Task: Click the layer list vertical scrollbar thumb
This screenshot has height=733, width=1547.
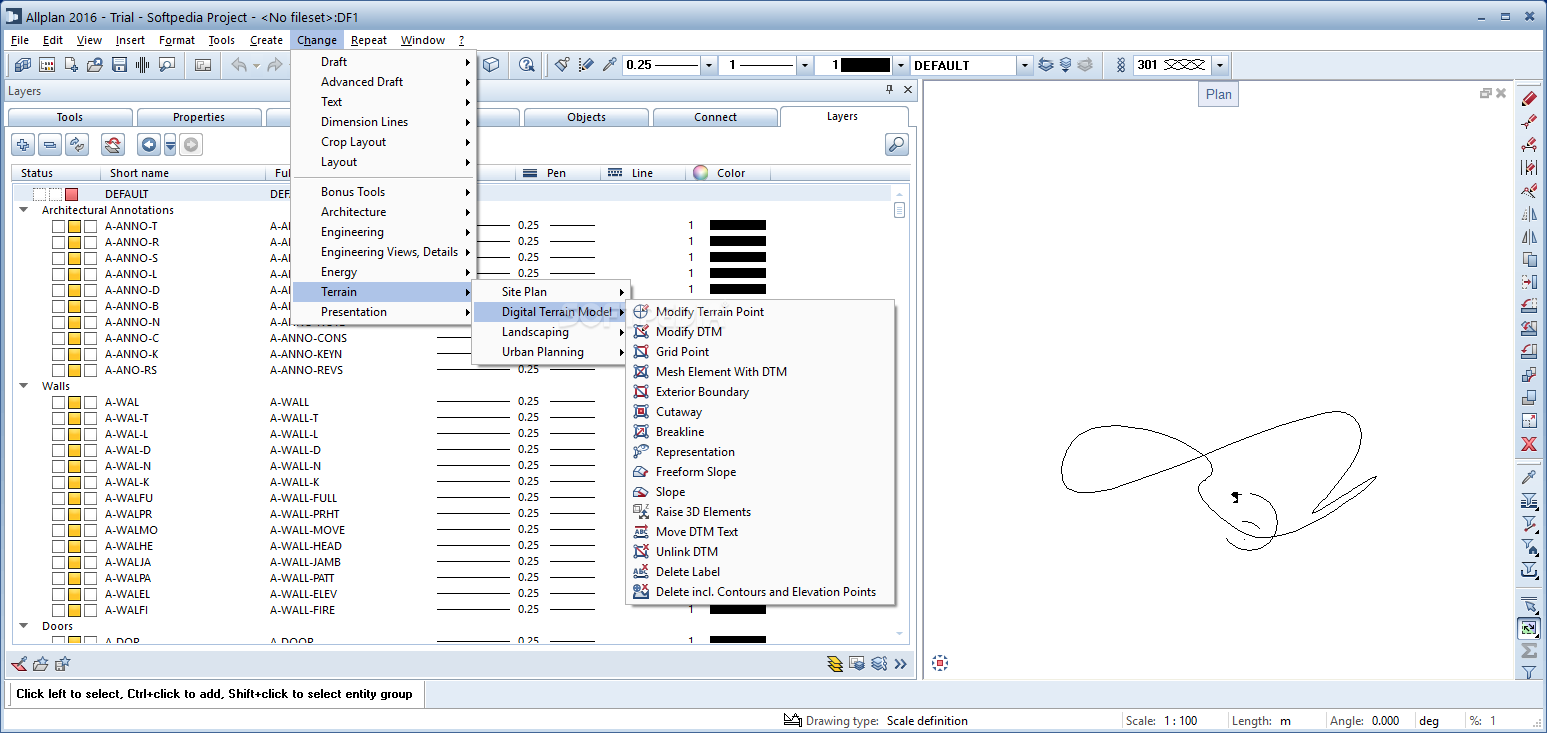Action: 900,210
